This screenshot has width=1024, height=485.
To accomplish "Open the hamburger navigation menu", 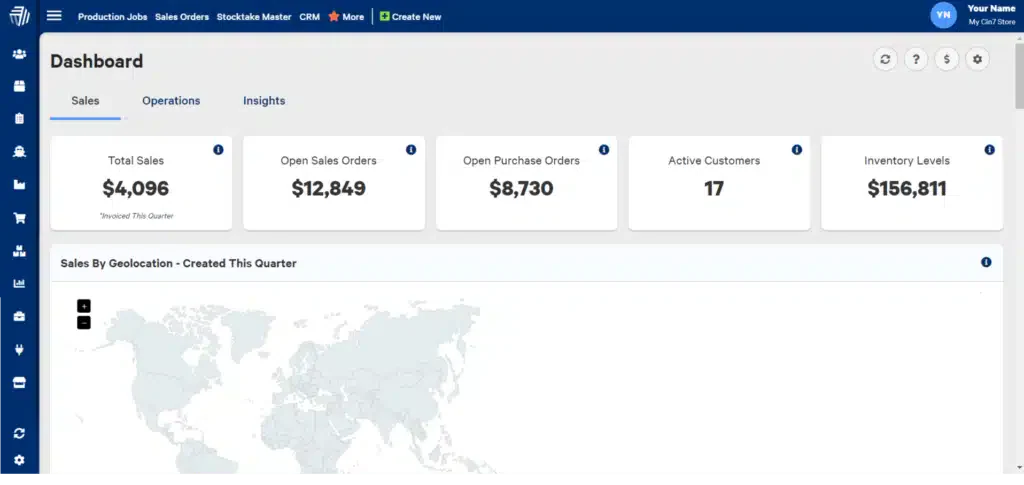I will (54, 16).
